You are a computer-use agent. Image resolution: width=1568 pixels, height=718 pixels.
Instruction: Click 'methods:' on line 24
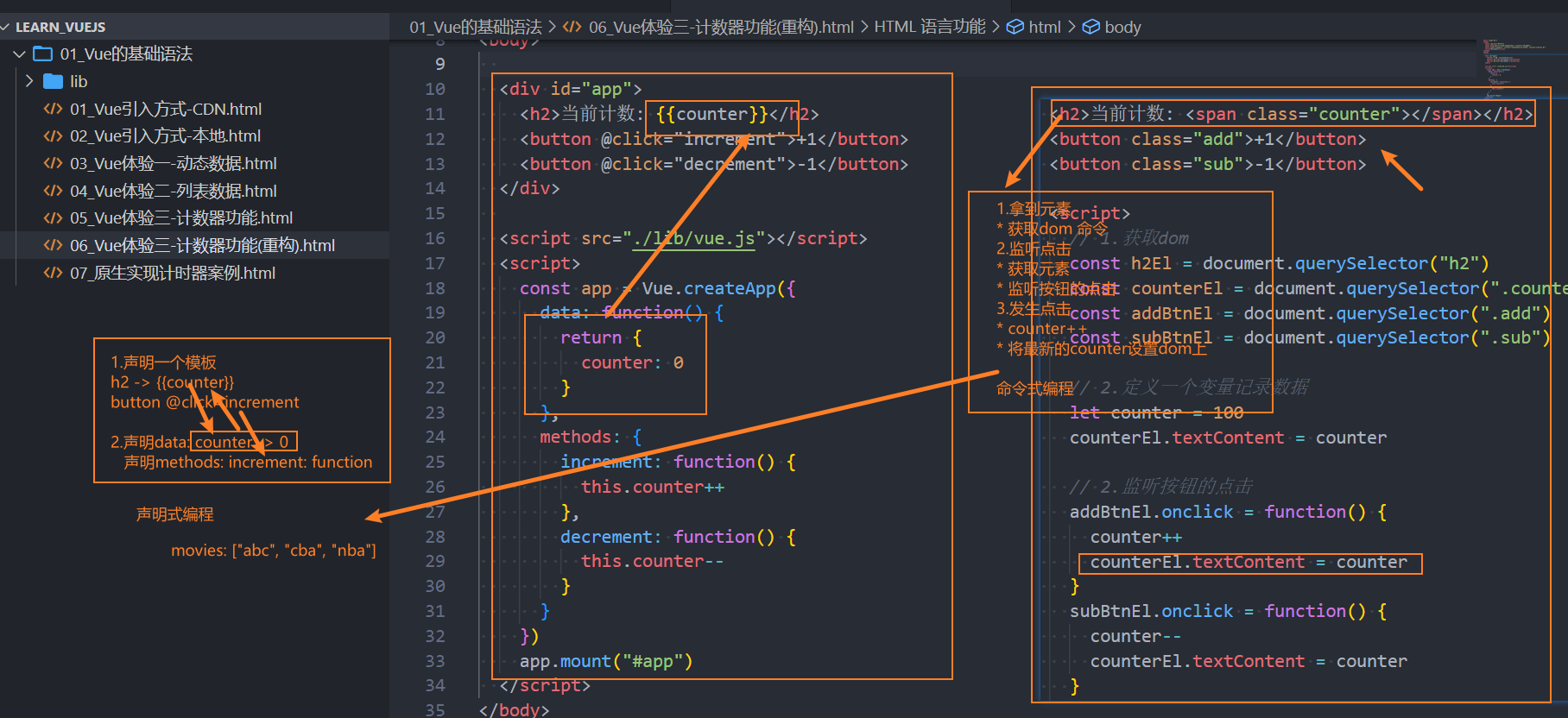point(580,437)
